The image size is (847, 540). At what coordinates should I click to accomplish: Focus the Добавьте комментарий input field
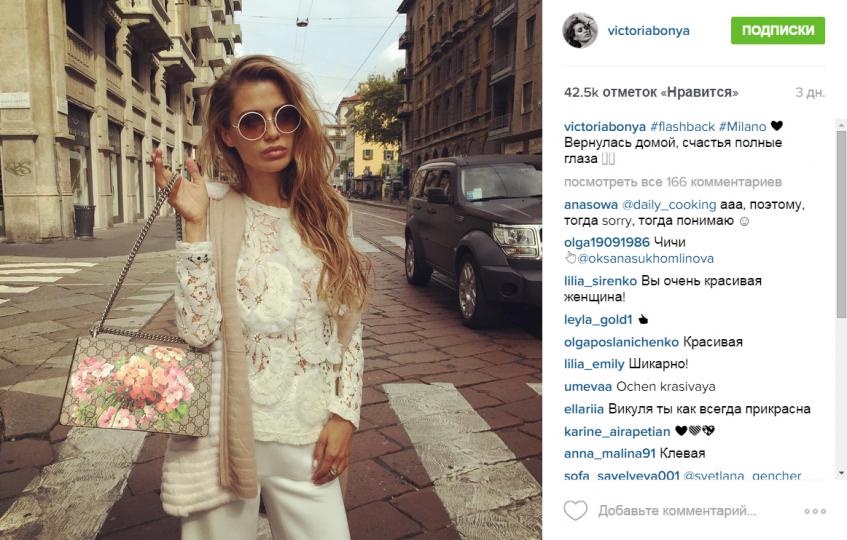677,510
